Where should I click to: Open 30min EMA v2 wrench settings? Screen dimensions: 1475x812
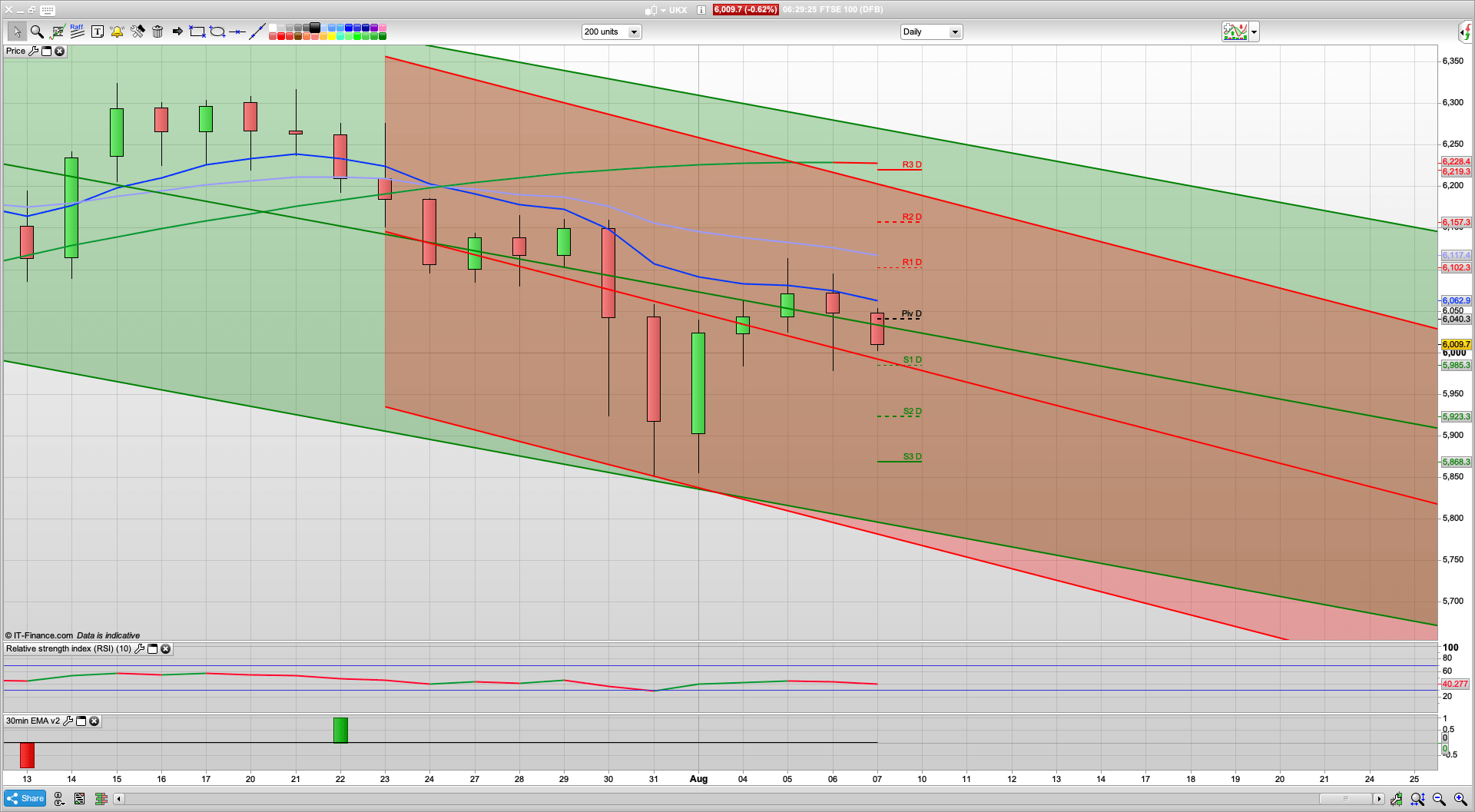[x=68, y=721]
